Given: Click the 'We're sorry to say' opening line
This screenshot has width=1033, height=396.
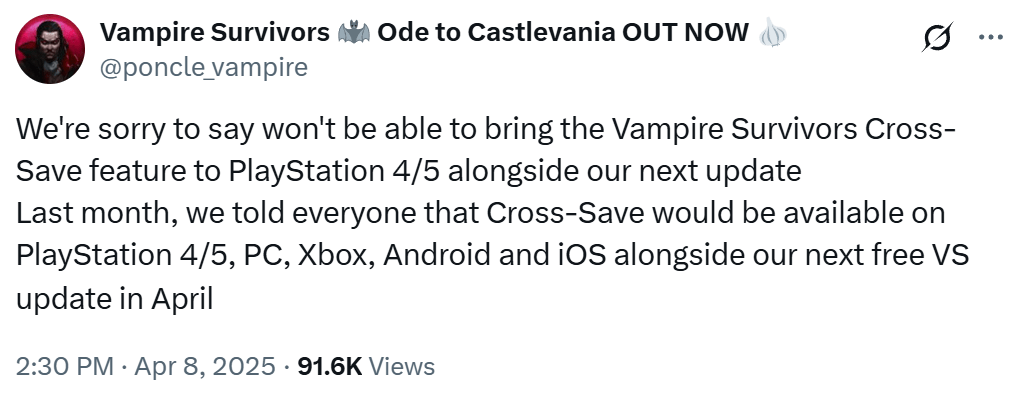Looking at the screenshot, I should [x=136, y=129].
